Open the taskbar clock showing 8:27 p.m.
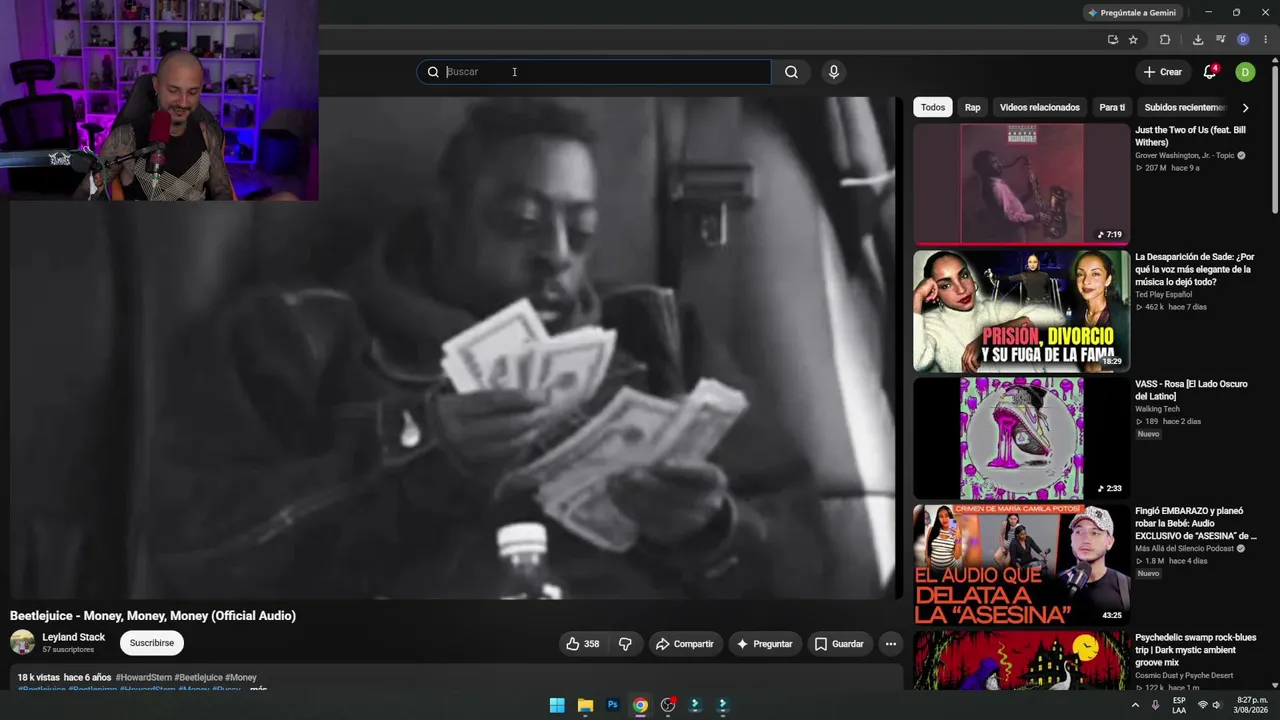 [x=1250, y=705]
